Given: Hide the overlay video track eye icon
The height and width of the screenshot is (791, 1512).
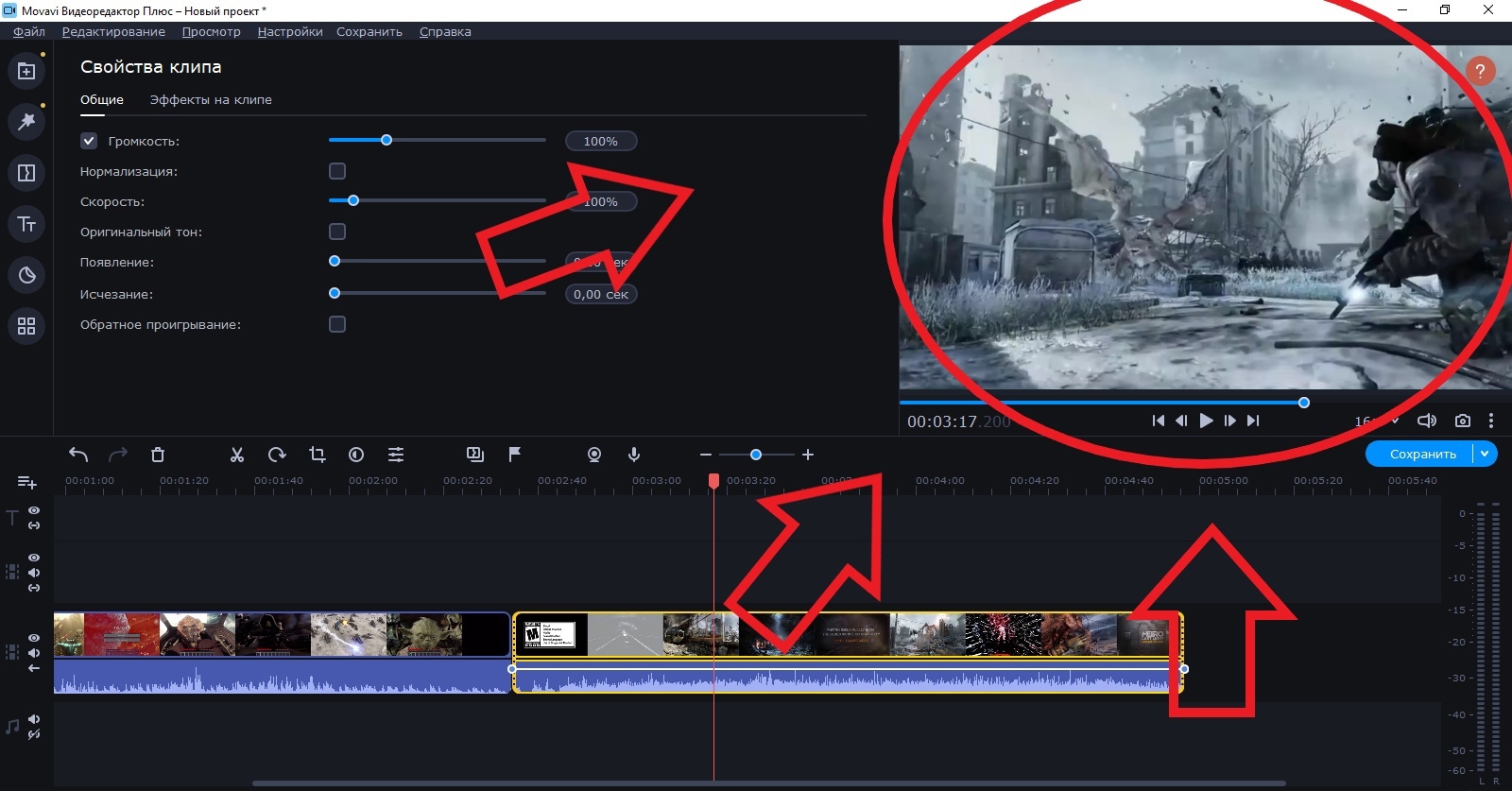Looking at the screenshot, I should [x=34, y=558].
